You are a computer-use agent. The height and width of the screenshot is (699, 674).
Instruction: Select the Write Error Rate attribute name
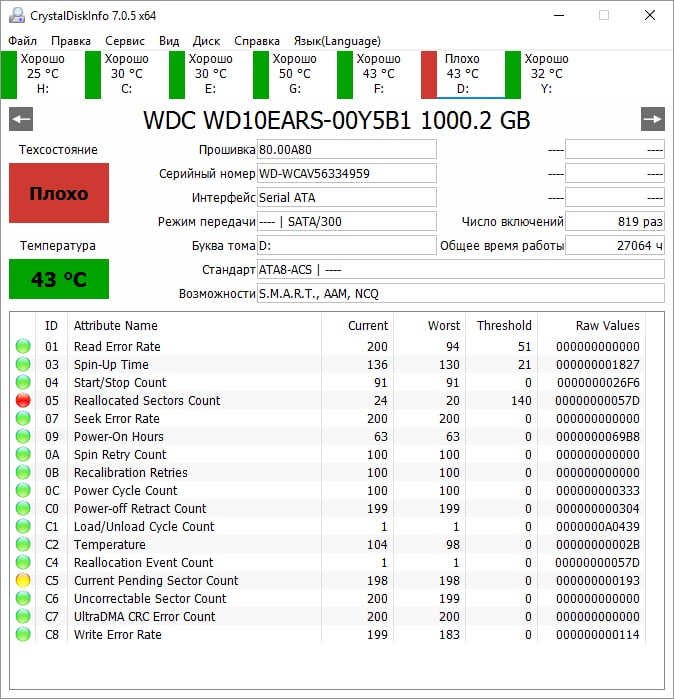(x=118, y=634)
